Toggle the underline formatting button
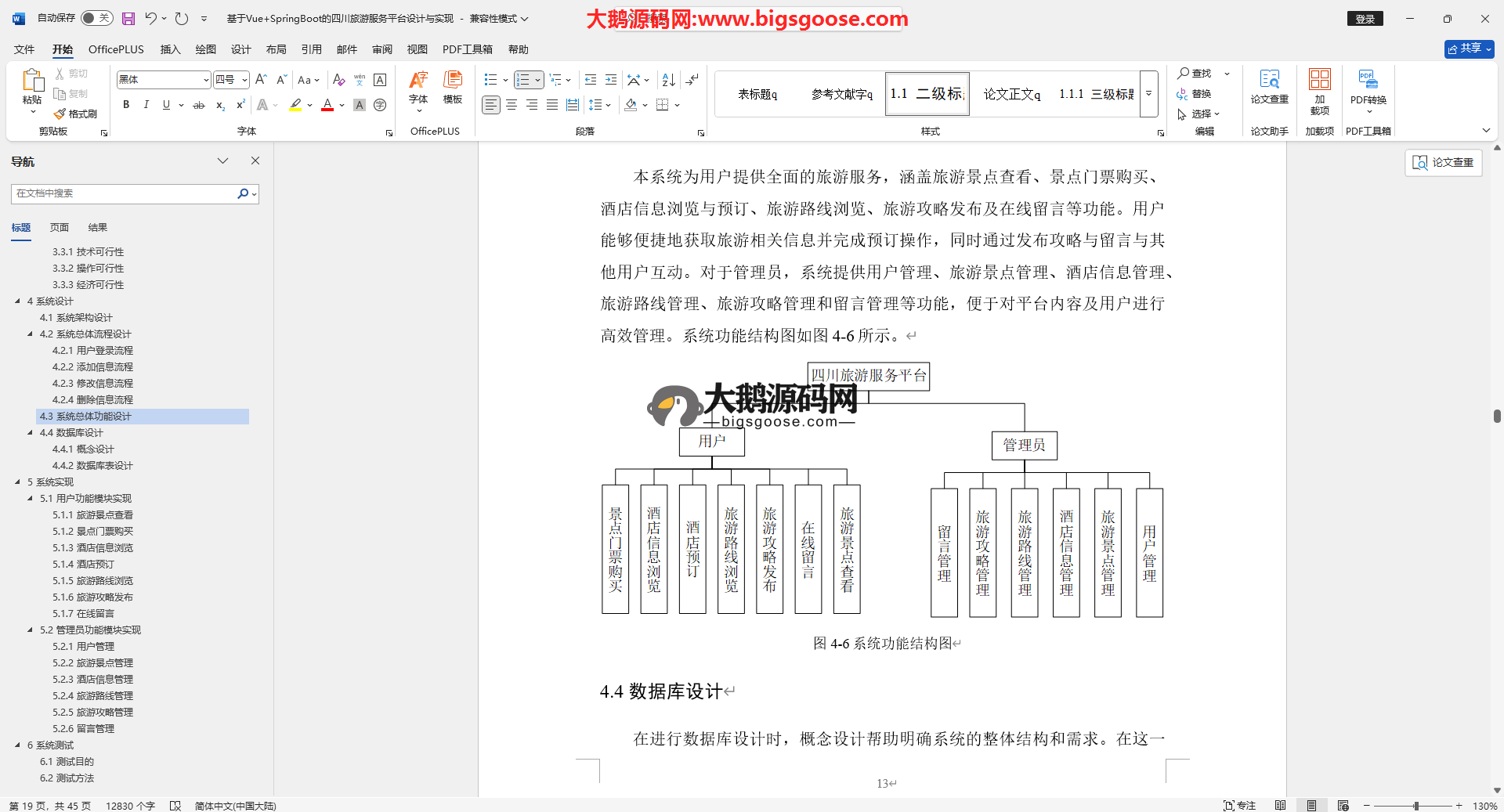 pos(166,105)
